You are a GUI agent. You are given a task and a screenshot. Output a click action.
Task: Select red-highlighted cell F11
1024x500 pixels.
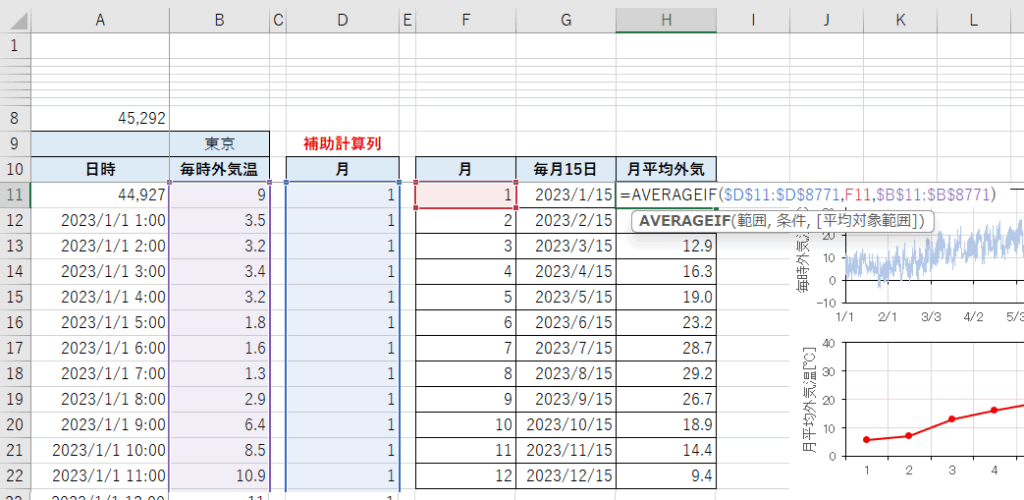pos(465,195)
